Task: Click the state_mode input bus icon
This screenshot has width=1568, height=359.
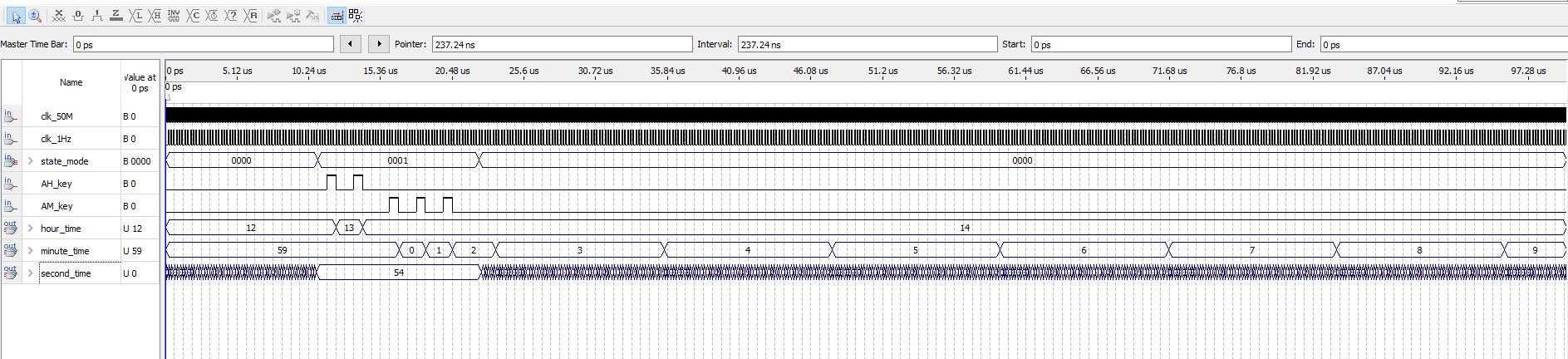Action: coord(11,160)
